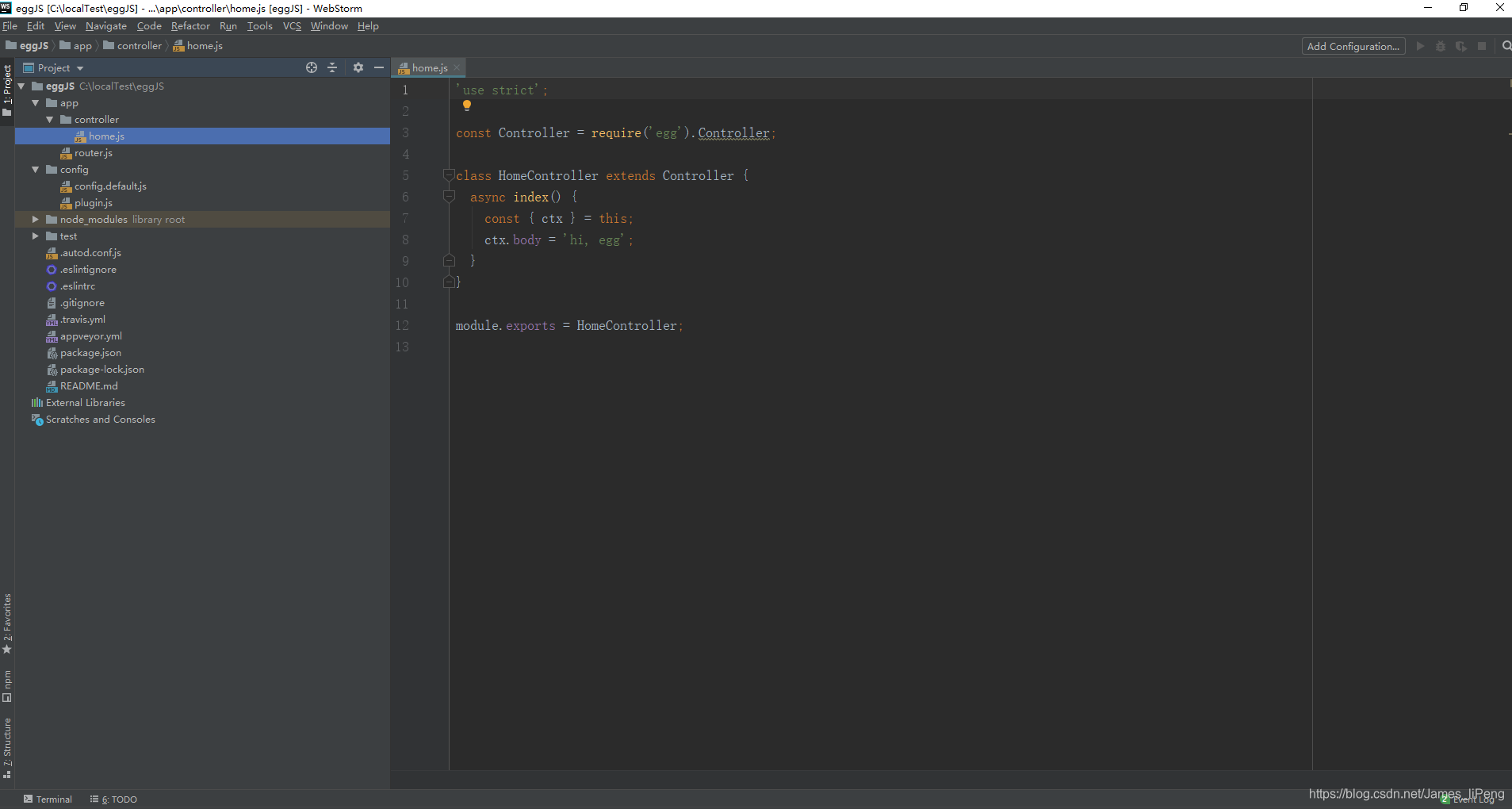1512x809 pixels.
Task: Click the controller breadcrumb
Action: pos(132,46)
